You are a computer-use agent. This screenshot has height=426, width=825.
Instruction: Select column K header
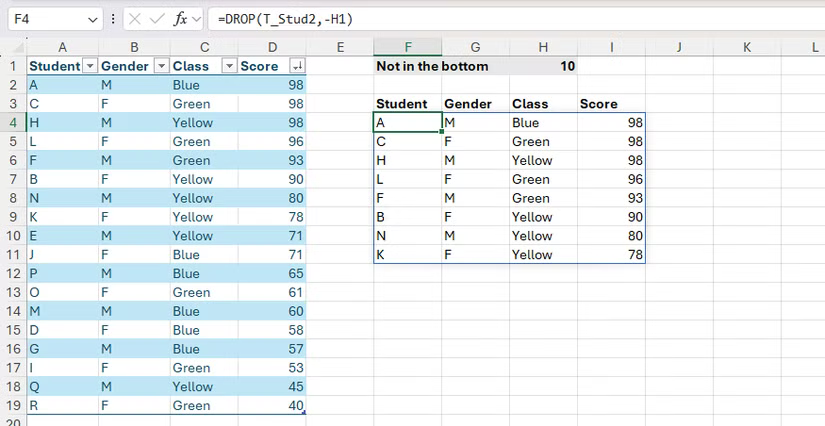click(x=747, y=47)
